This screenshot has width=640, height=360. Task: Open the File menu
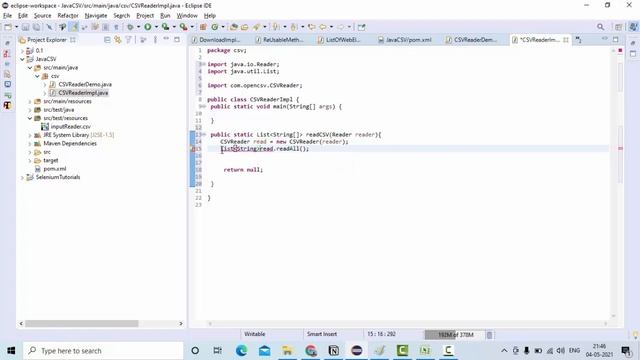coord(7,16)
